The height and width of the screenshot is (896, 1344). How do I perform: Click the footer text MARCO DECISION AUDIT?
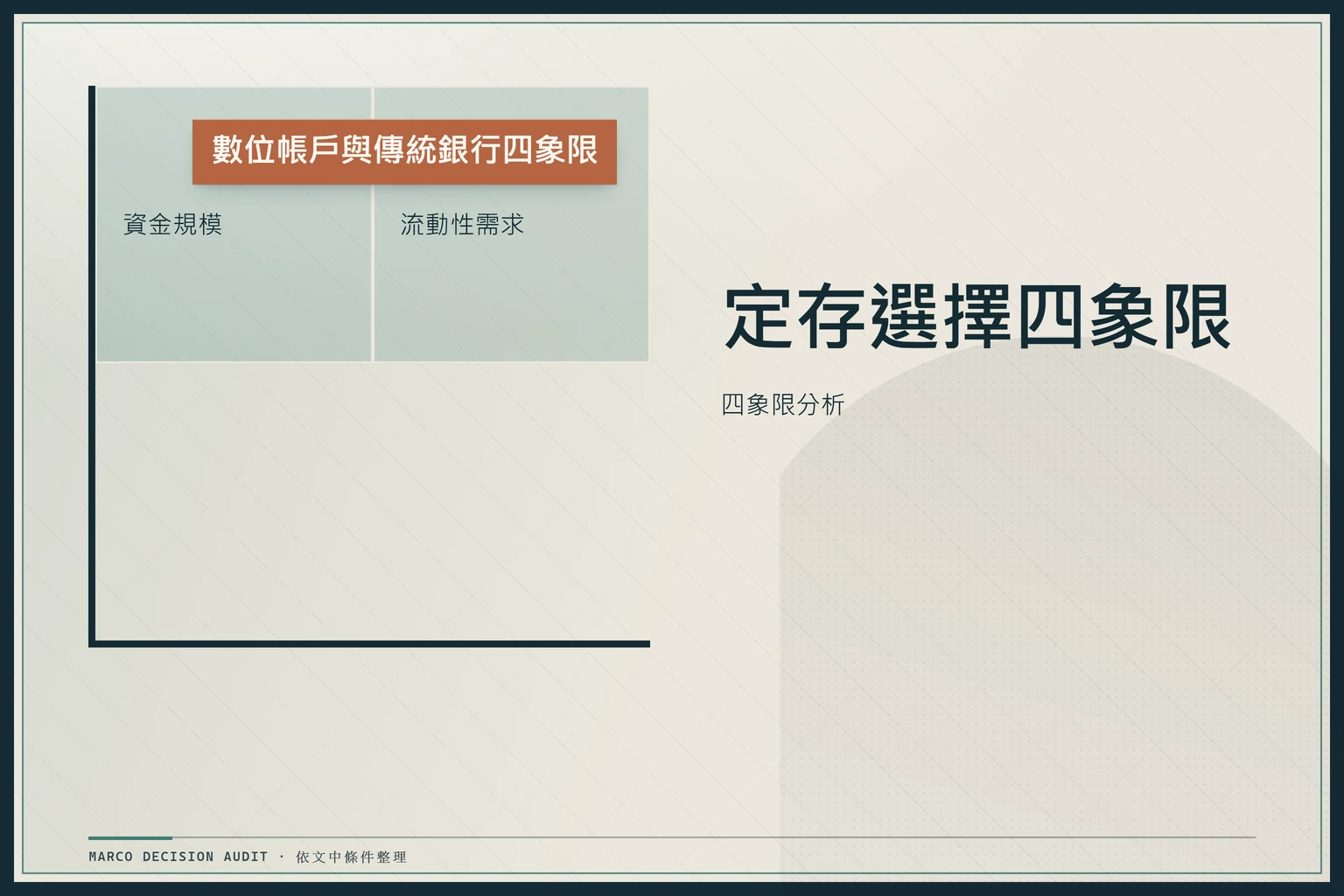click(x=178, y=857)
